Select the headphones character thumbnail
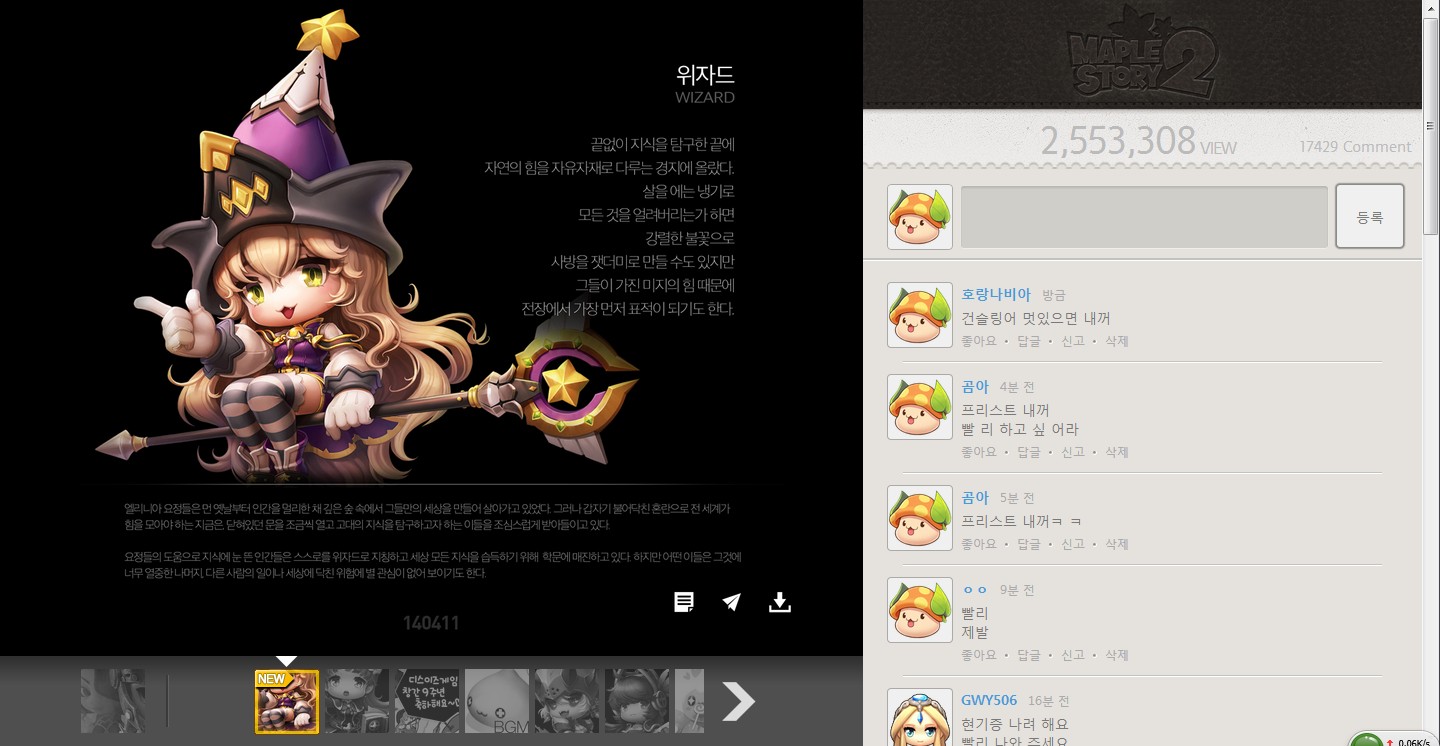1440x746 pixels. click(x=637, y=701)
